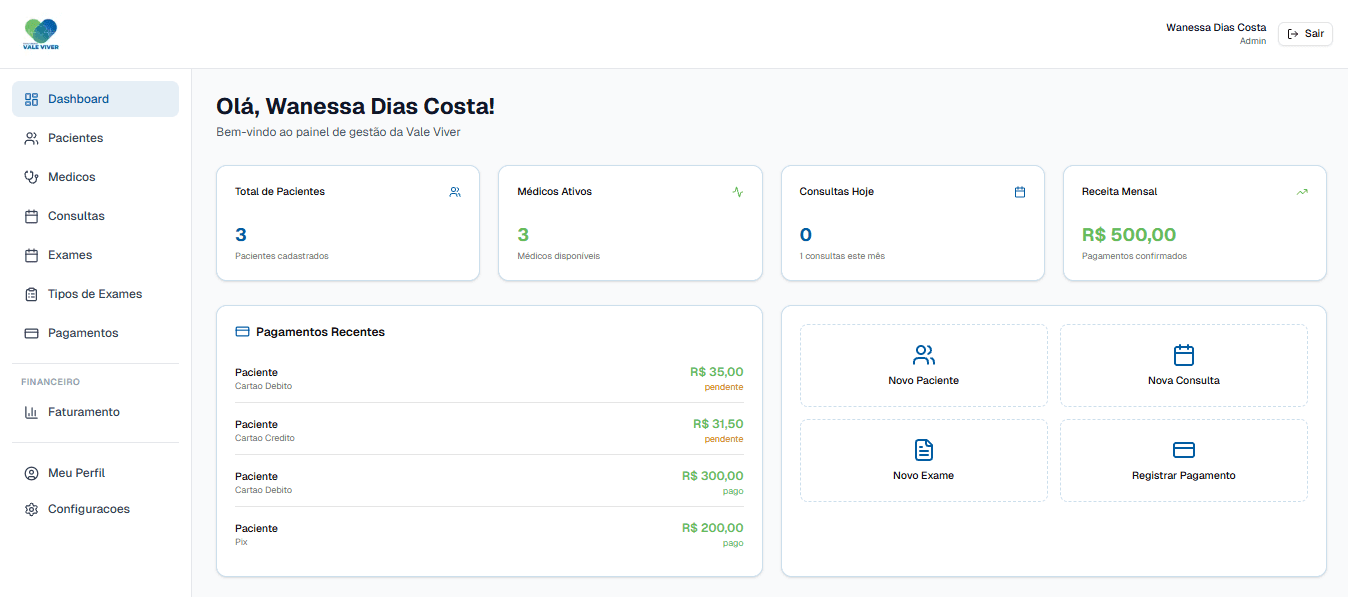Click the credit card icon beside Pagamentos Recentes

[x=242, y=332]
